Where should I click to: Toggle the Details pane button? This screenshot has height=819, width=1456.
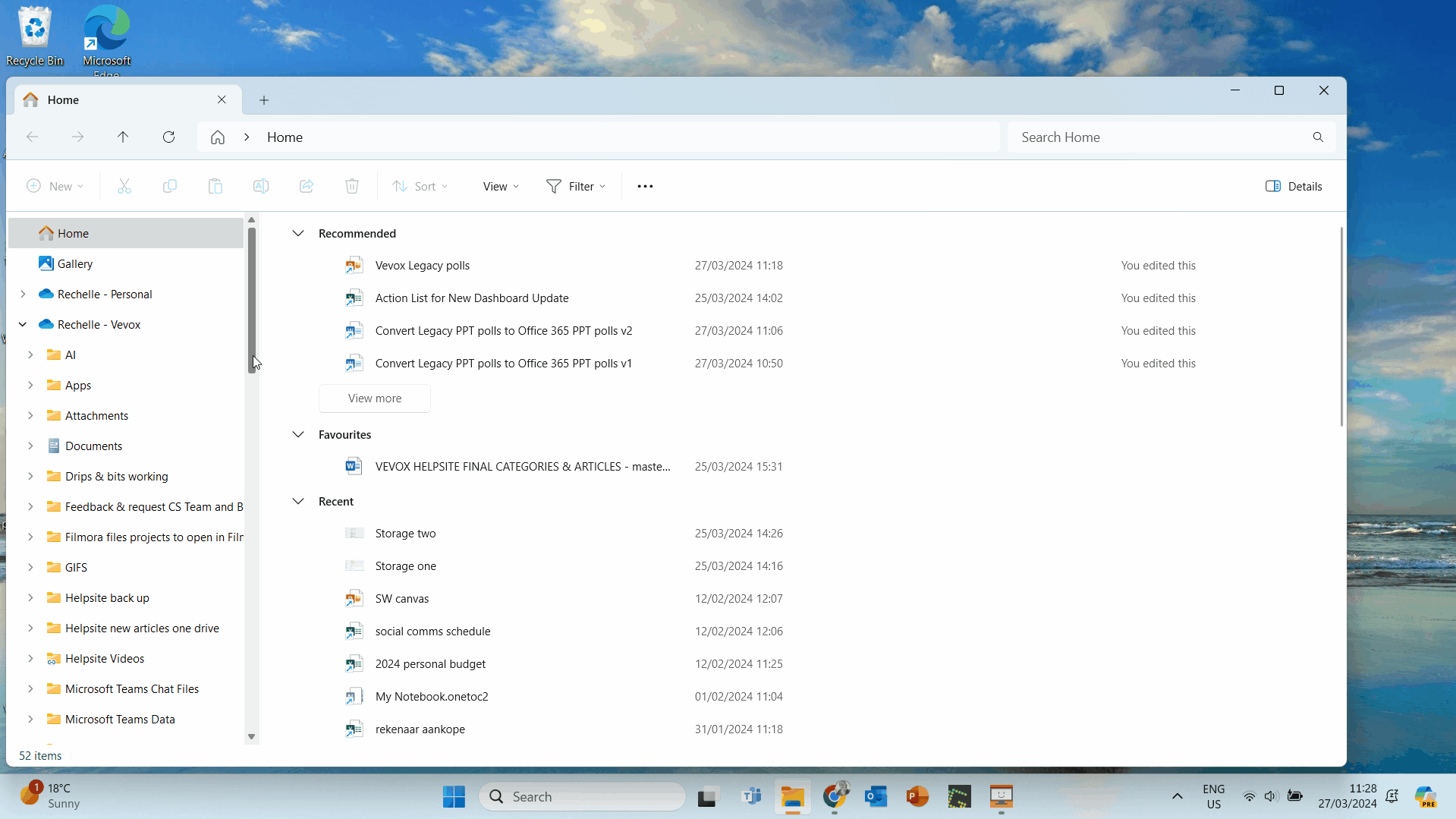pyautogui.click(x=1294, y=187)
